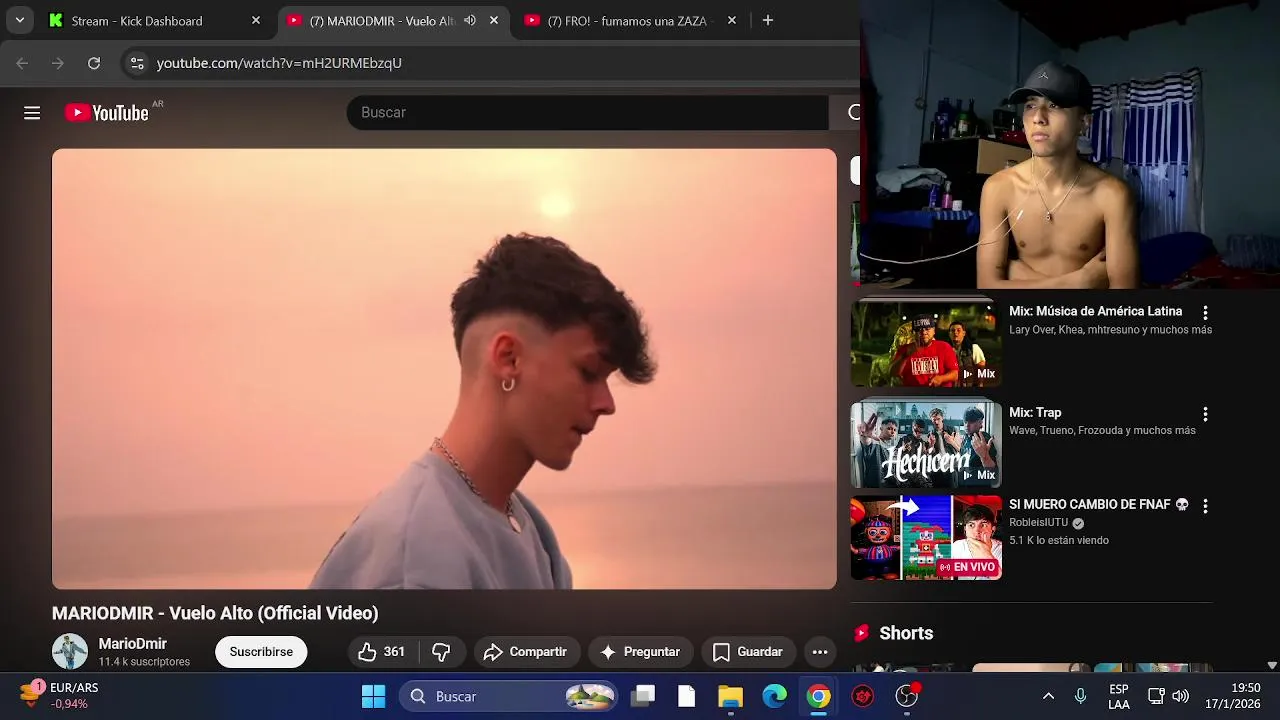This screenshot has height=720, width=1280.
Task: Click the Shorts section heading
Action: (x=906, y=633)
